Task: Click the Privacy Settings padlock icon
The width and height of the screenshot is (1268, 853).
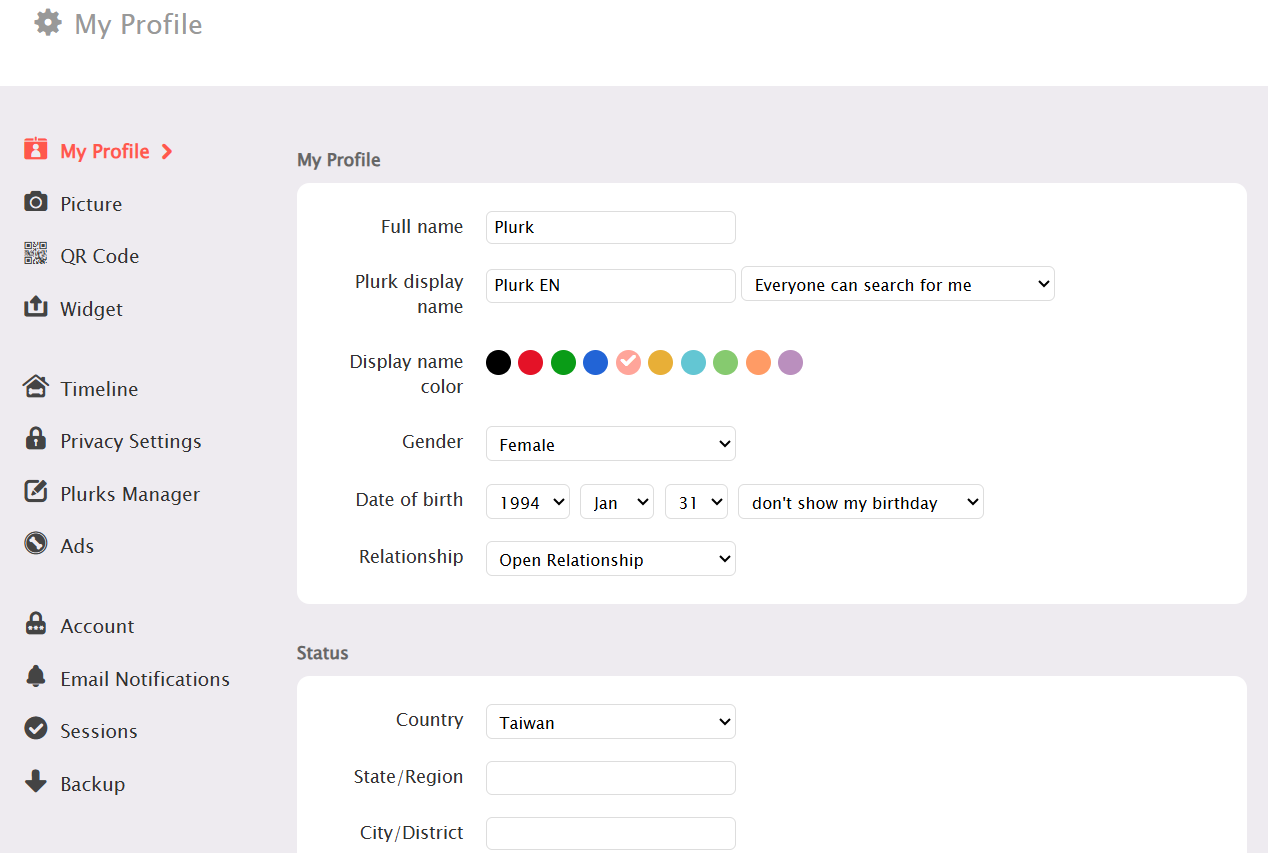Action: click(36, 439)
